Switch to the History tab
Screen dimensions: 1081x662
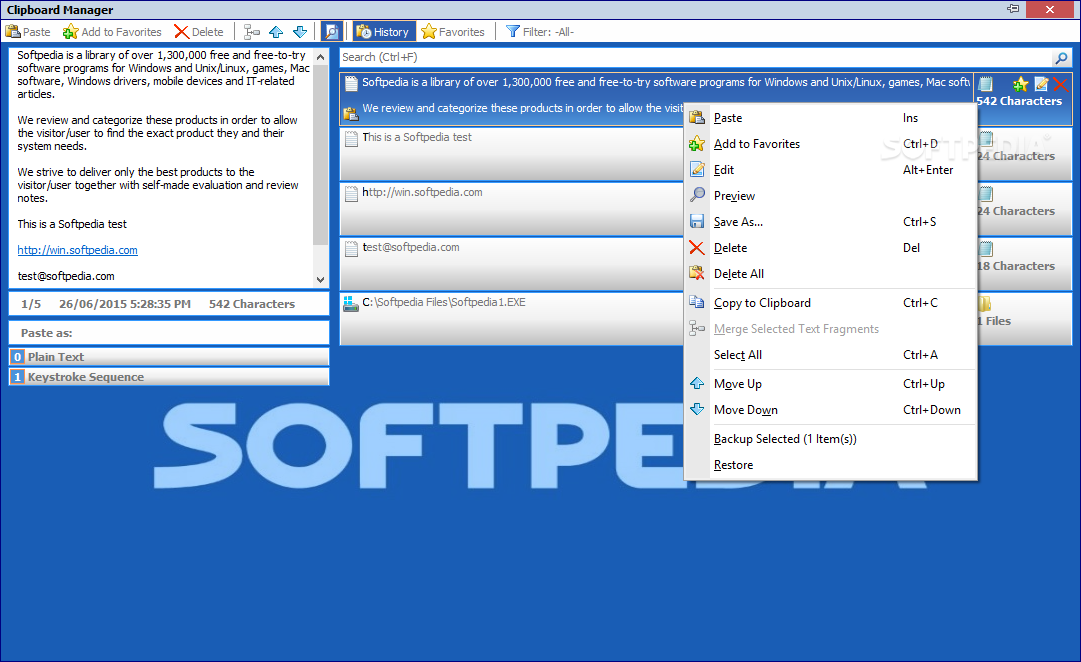(x=384, y=32)
